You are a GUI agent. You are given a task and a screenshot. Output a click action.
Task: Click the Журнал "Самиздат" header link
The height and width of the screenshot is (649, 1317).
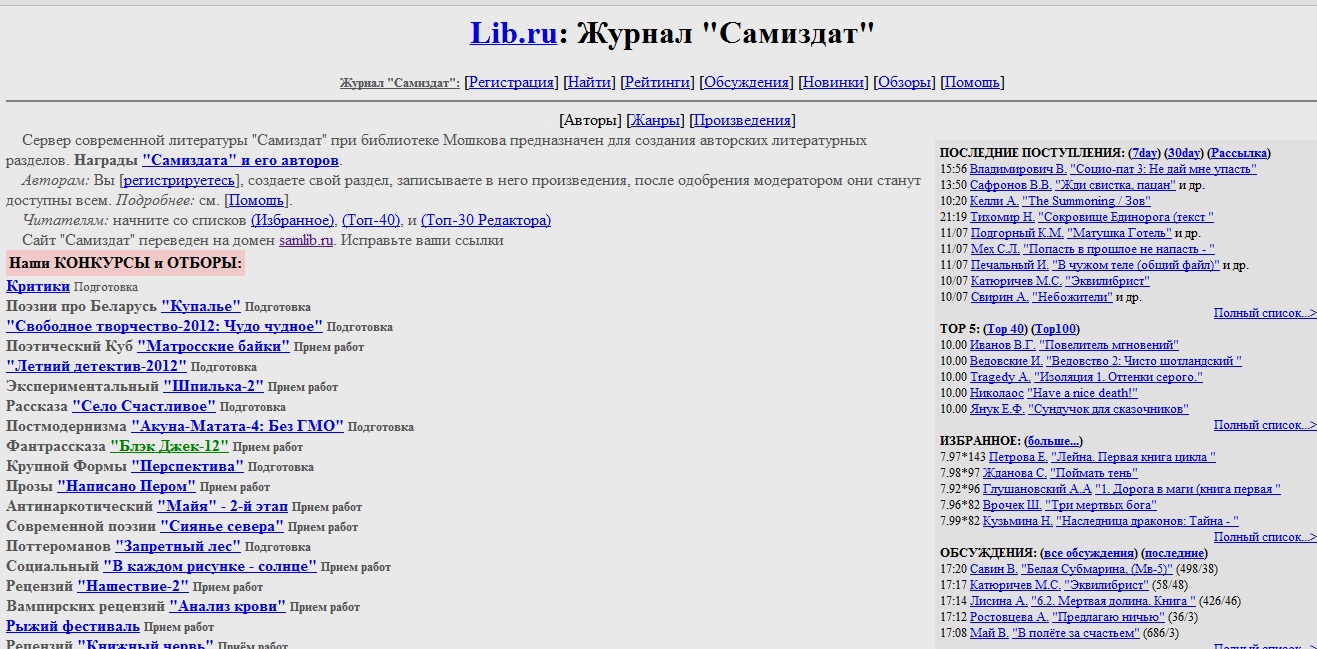(400, 83)
